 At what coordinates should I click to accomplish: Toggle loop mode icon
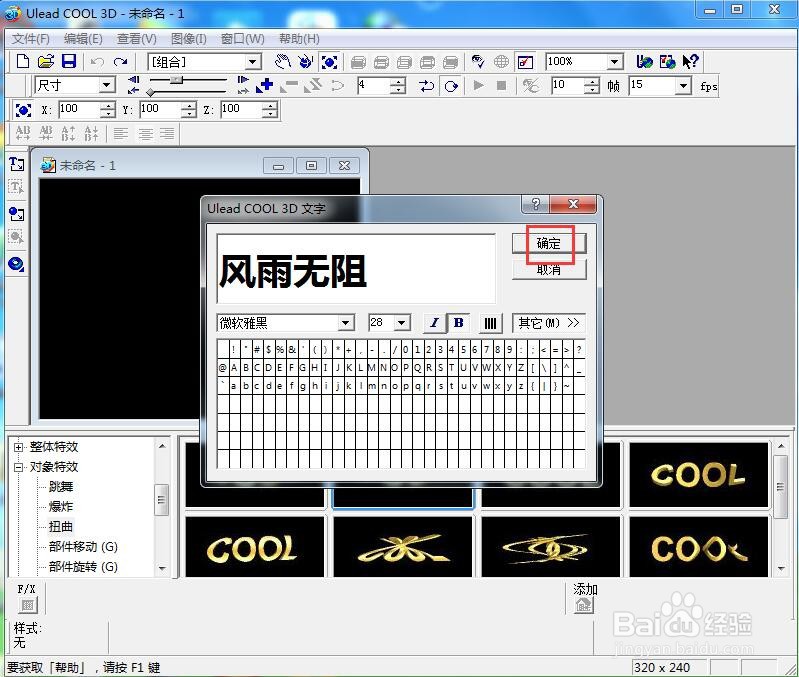(x=451, y=86)
